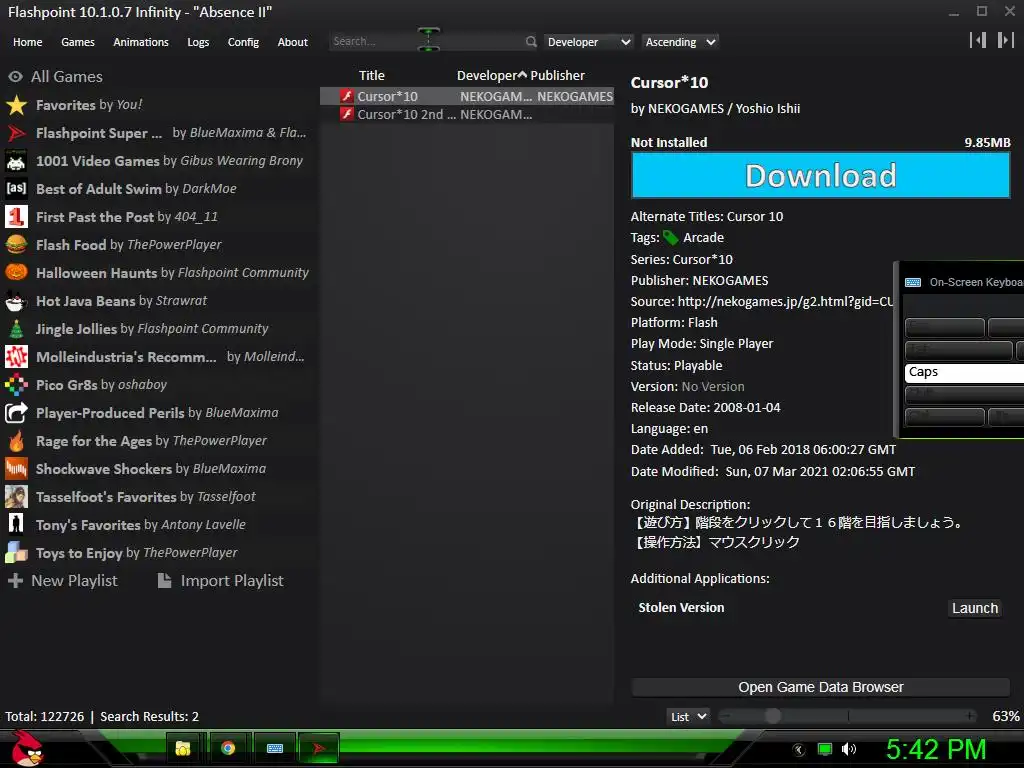Sort by the Developer column header
Image resolution: width=1024 pixels, height=768 pixels.
[491, 76]
